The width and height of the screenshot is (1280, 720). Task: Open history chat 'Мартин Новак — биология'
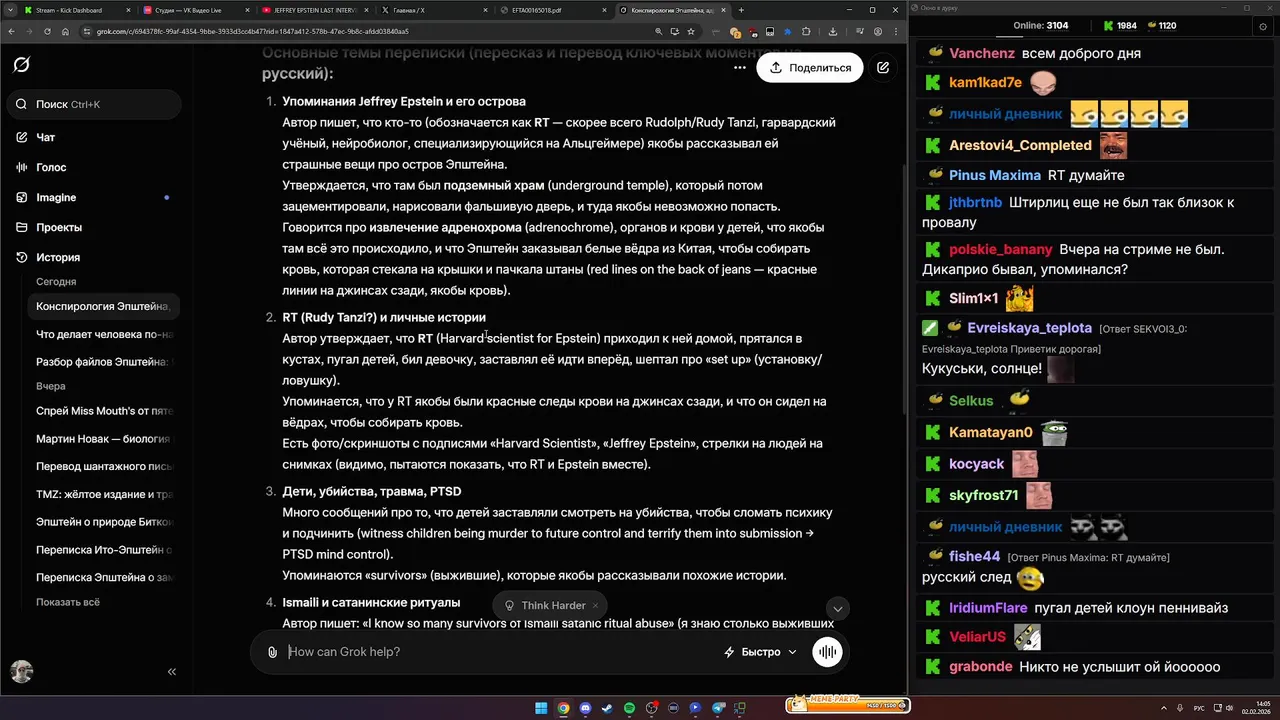[104, 438]
